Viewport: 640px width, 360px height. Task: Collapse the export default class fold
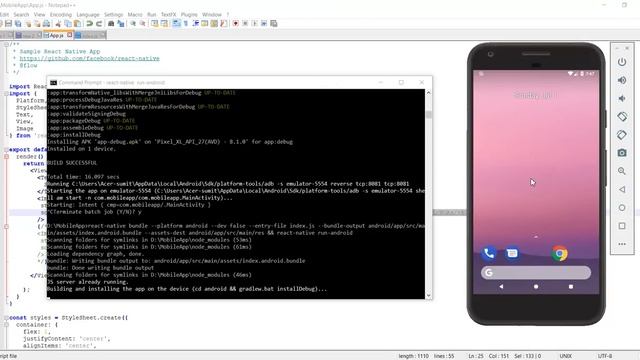[x=7, y=149]
